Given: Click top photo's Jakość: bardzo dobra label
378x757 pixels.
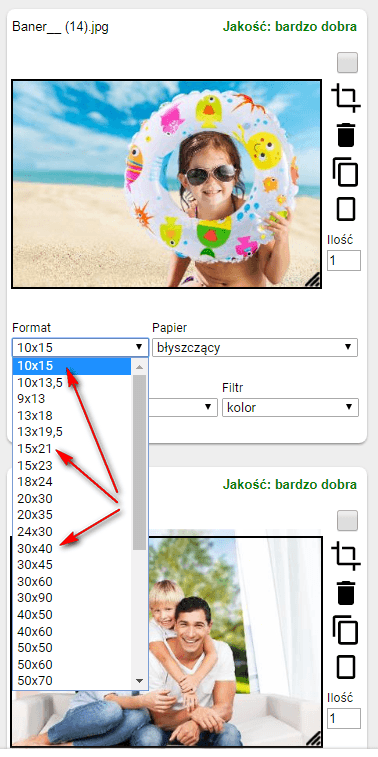Looking at the screenshot, I should click(x=290, y=26).
